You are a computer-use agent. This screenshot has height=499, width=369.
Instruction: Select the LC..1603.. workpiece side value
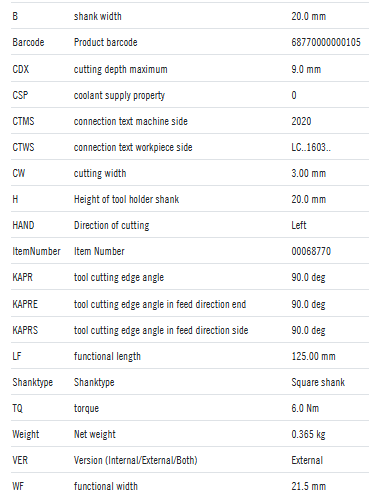(311, 147)
